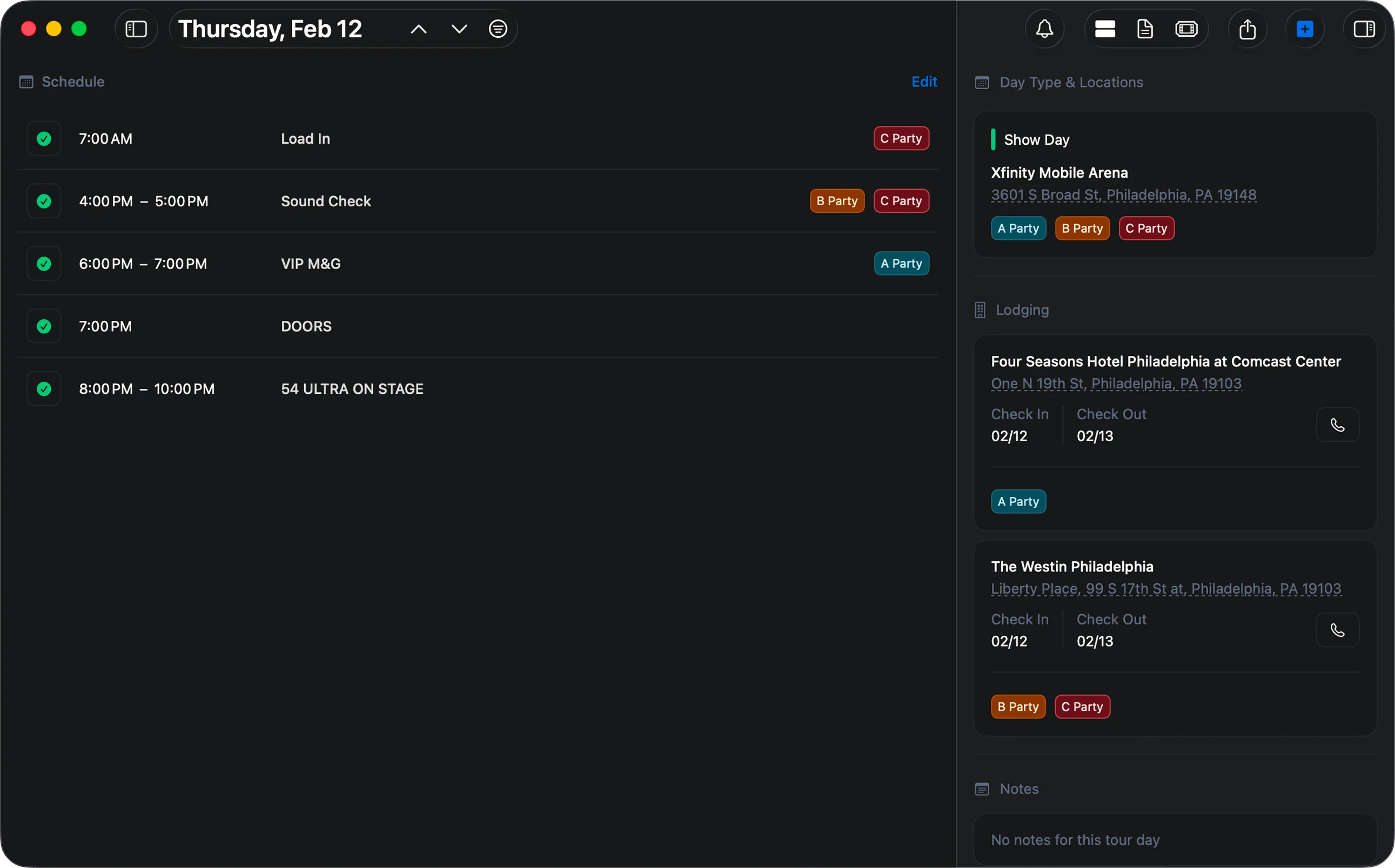Image resolution: width=1395 pixels, height=868 pixels.
Task: Toggle the left sidebar panel
Action: [136, 28]
